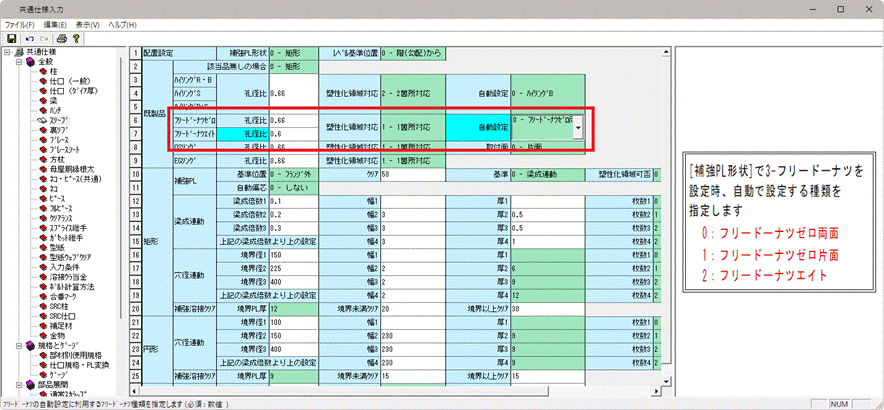Click the Print icon in toolbar
The image size is (884, 410).
[x=61, y=38]
